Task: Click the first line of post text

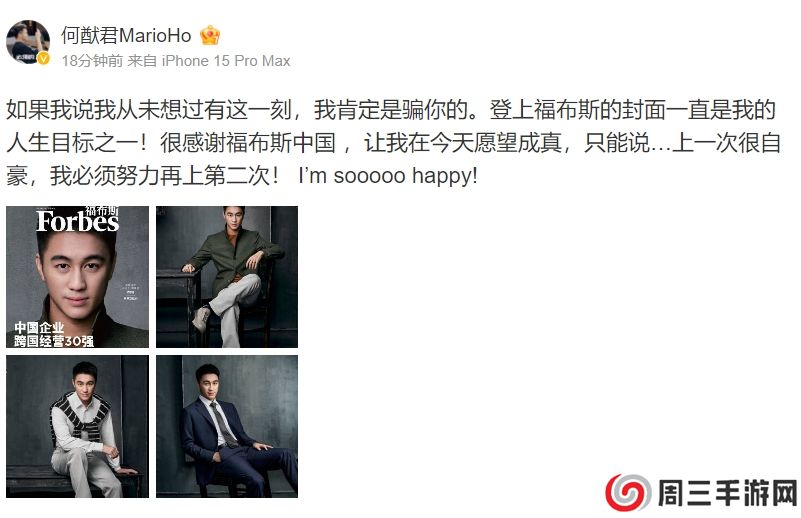Action: pos(391,110)
